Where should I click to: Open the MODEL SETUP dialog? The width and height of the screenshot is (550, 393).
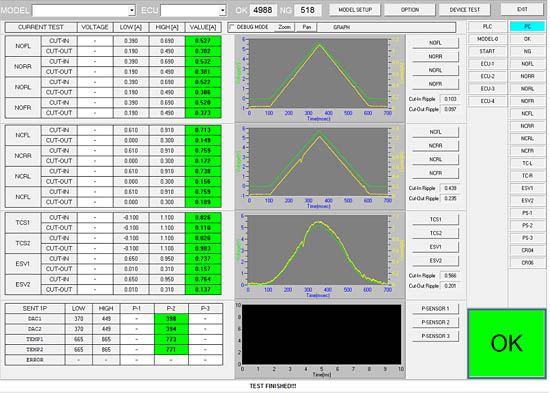pos(355,10)
